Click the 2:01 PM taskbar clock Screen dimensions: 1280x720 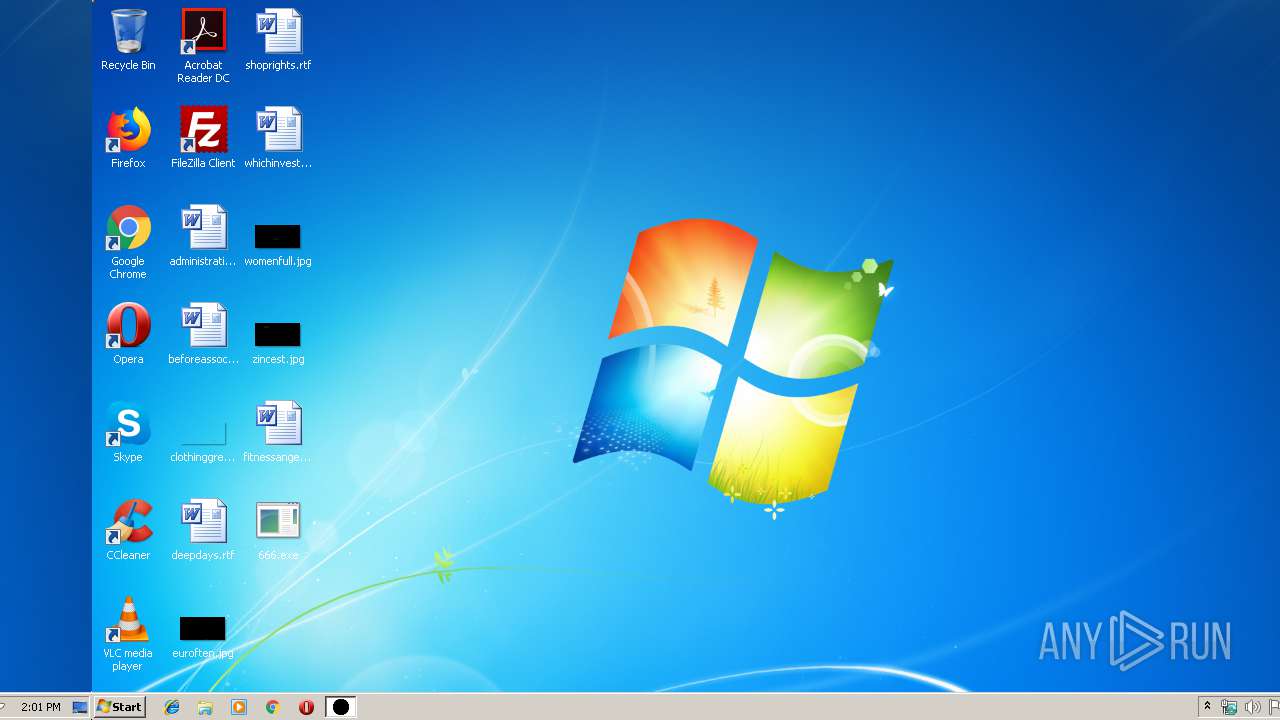point(40,707)
